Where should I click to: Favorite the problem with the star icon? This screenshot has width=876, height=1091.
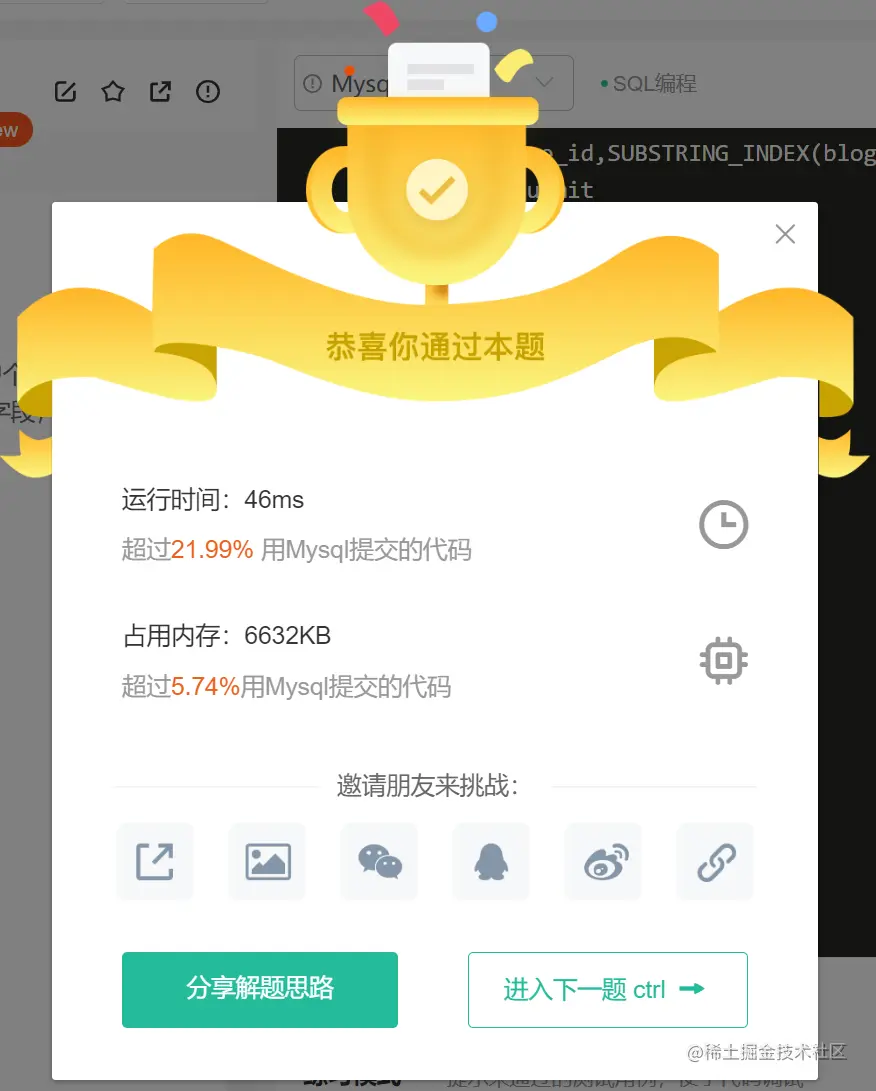click(113, 91)
